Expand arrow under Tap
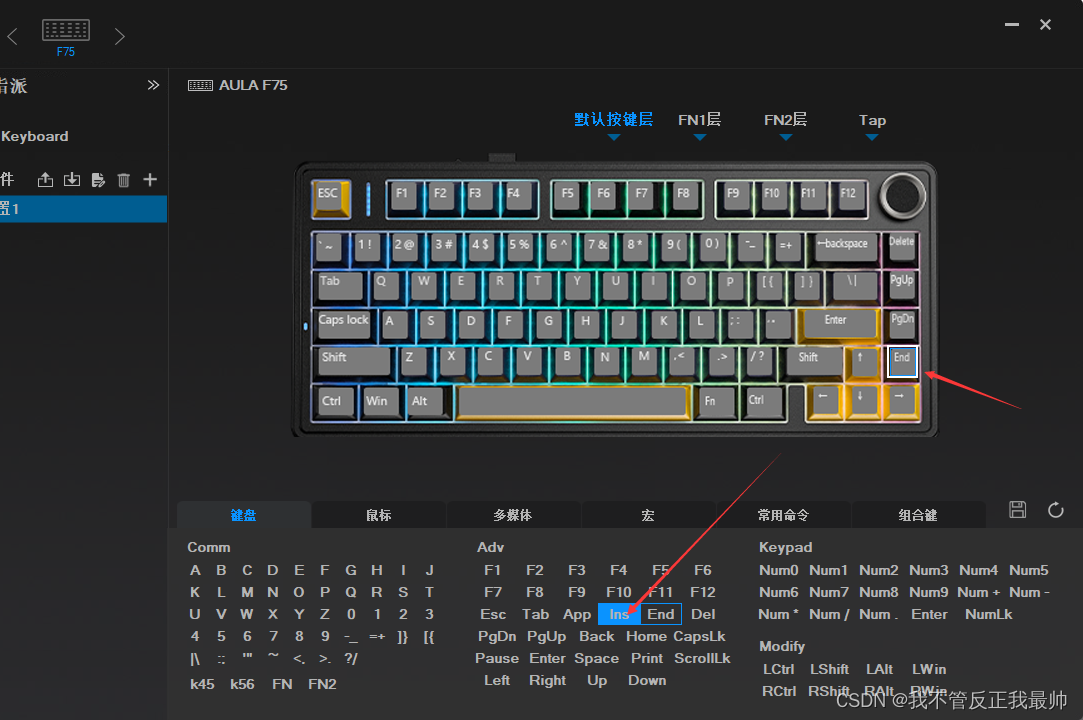The height and width of the screenshot is (720, 1083). point(872,138)
